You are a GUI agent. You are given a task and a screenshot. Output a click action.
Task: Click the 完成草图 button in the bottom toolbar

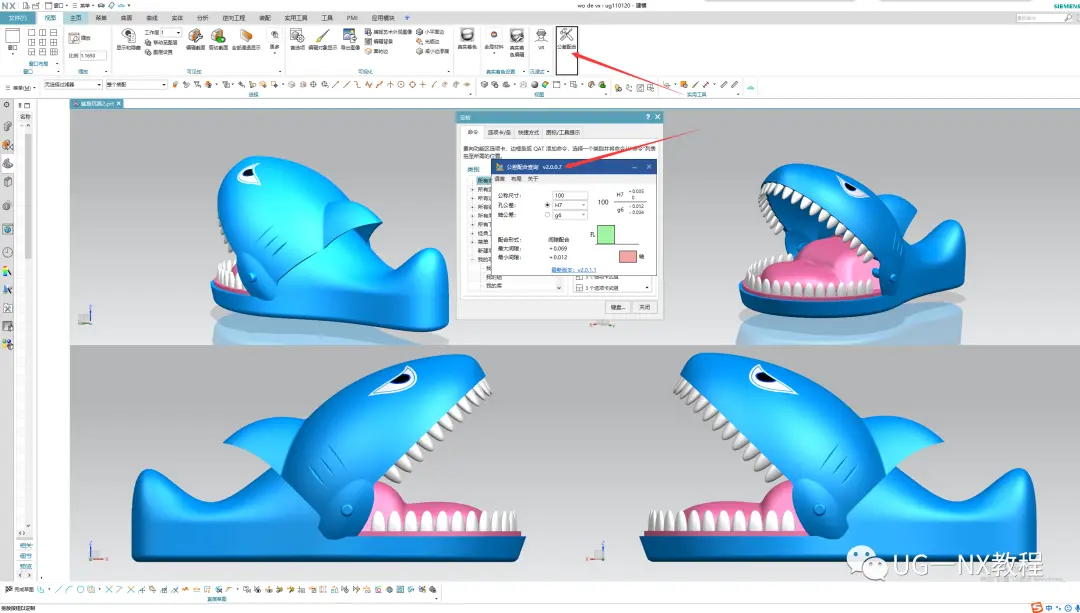[20, 590]
